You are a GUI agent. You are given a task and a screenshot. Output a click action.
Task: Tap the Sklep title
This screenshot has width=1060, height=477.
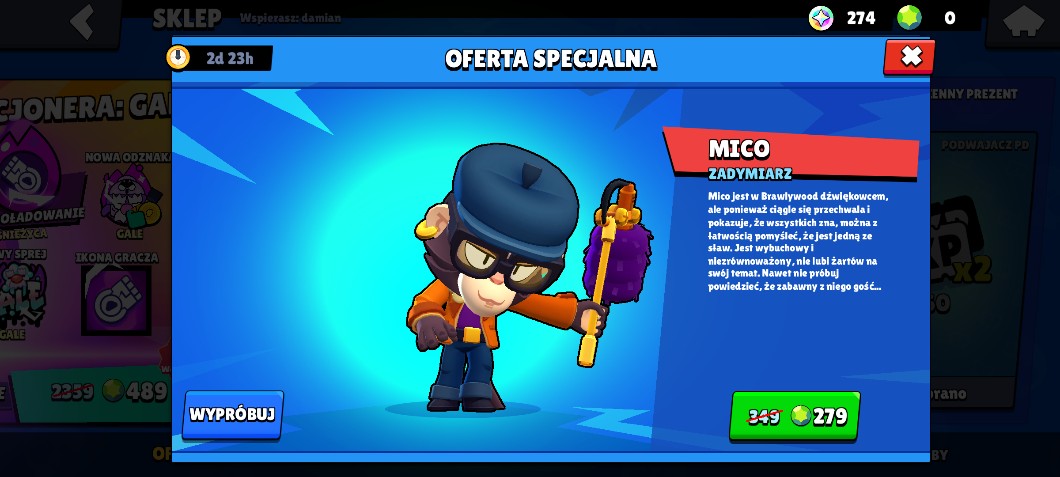point(187,18)
